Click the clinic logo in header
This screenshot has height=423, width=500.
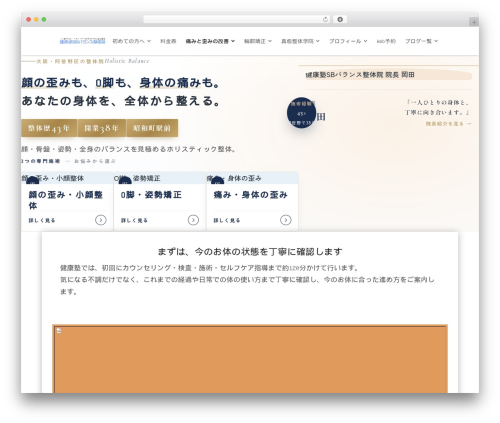click(x=82, y=41)
